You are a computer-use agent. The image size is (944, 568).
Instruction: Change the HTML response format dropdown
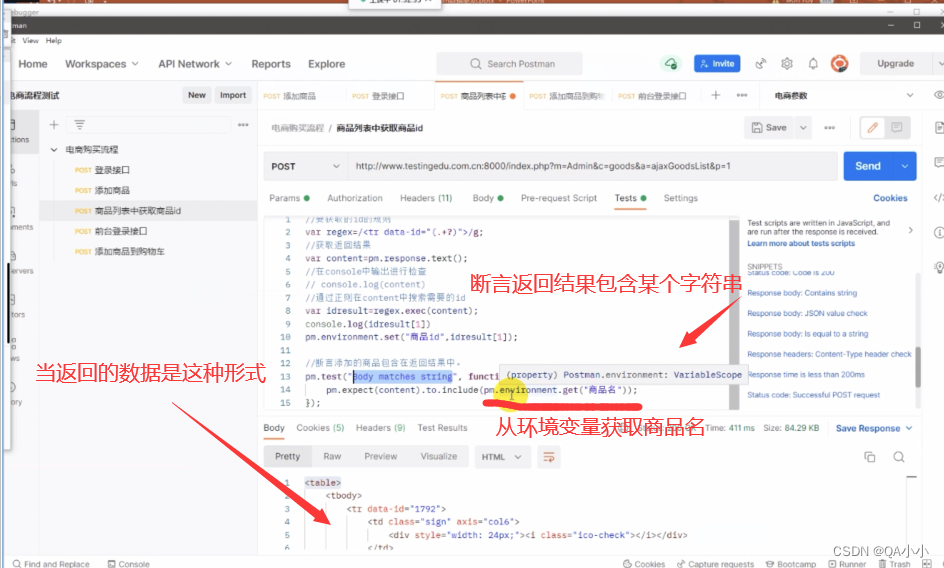tap(502, 457)
